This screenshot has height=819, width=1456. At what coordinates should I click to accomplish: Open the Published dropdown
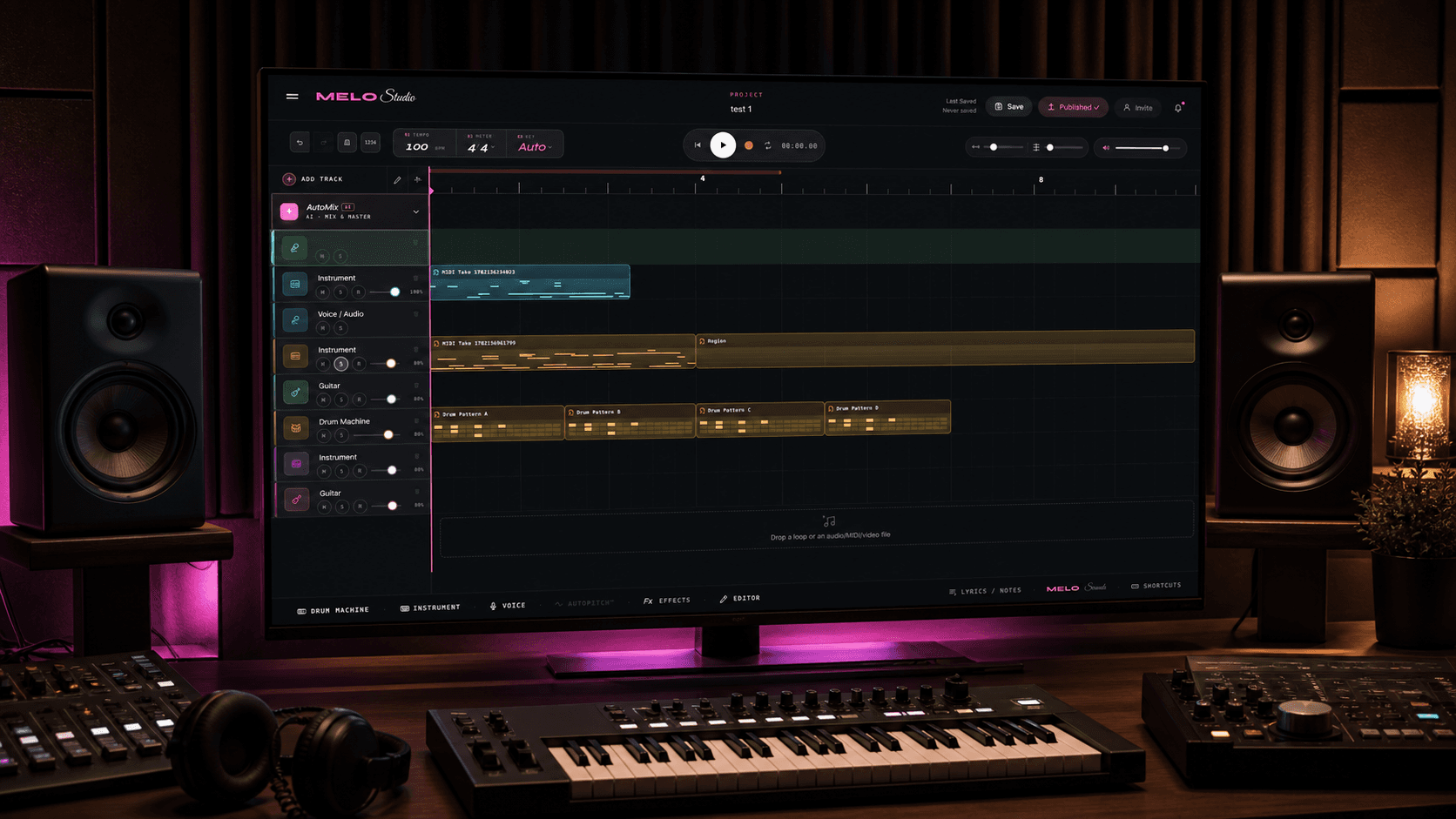(1073, 107)
